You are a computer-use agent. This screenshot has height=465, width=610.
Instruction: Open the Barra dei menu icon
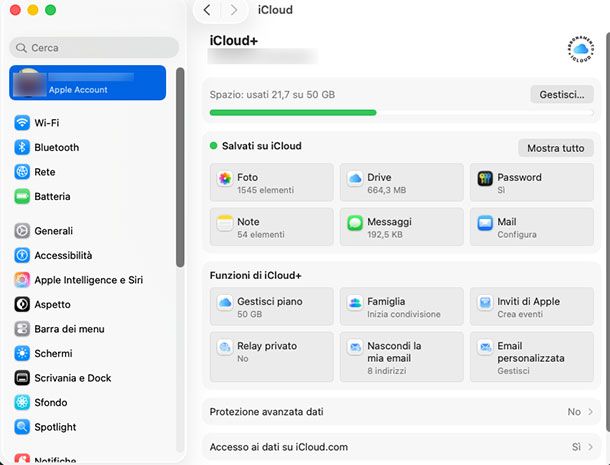pyautogui.click(x=22, y=329)
